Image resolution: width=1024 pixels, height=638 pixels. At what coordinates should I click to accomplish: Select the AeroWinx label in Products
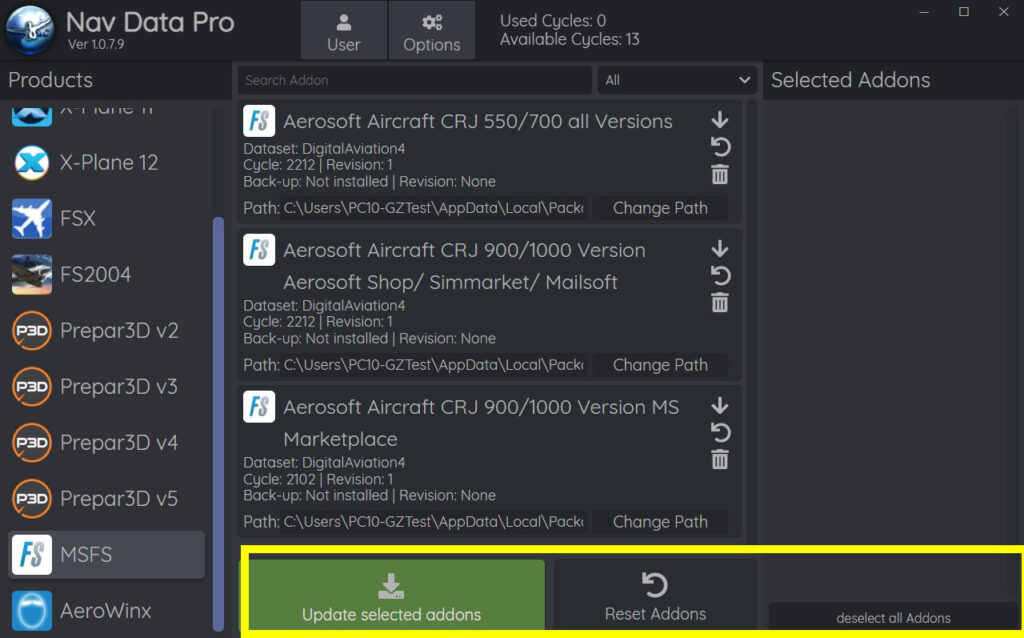(x=106, y=611)
